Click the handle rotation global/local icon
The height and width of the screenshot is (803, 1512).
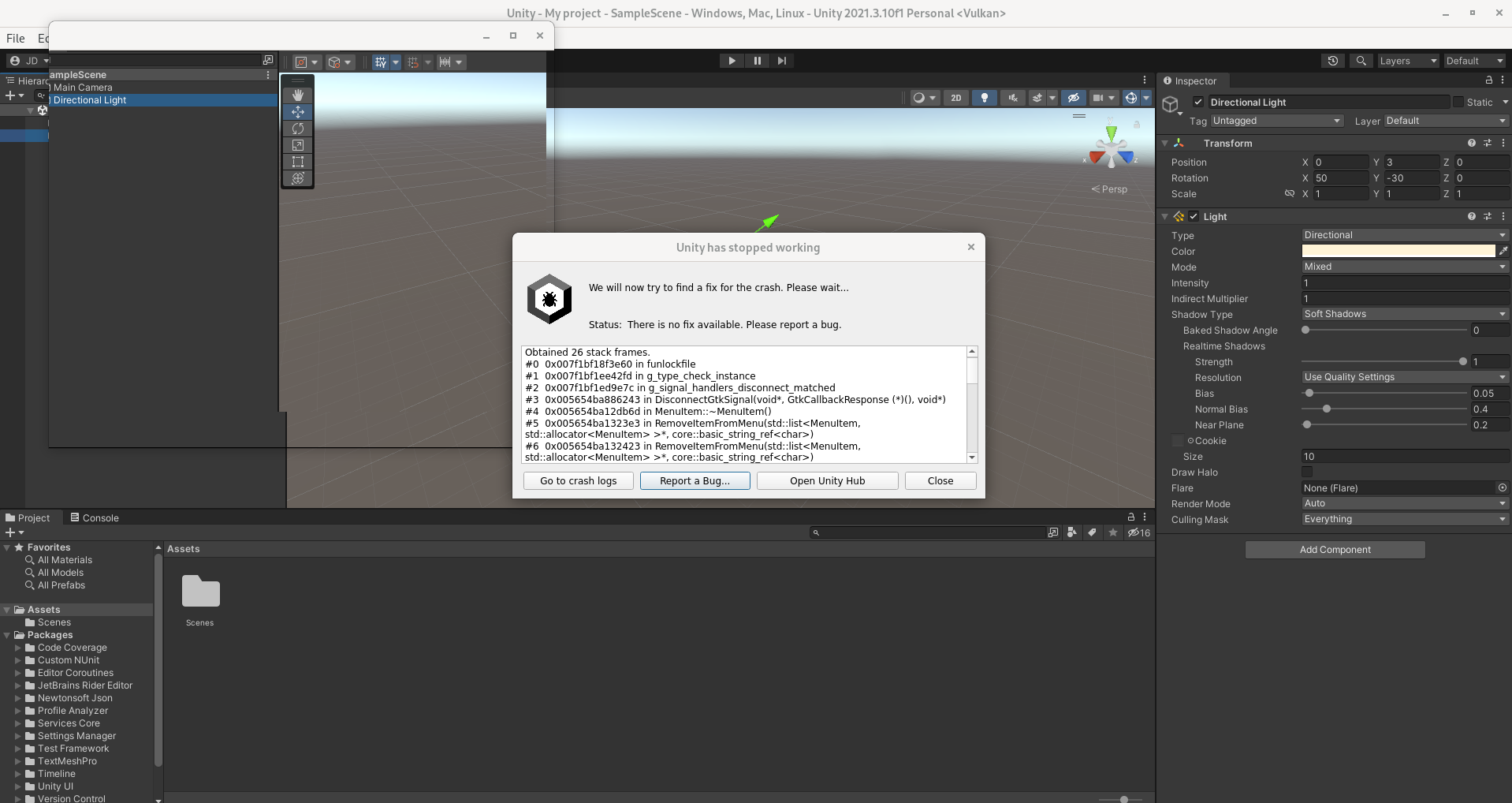click(x=334, y=62)
